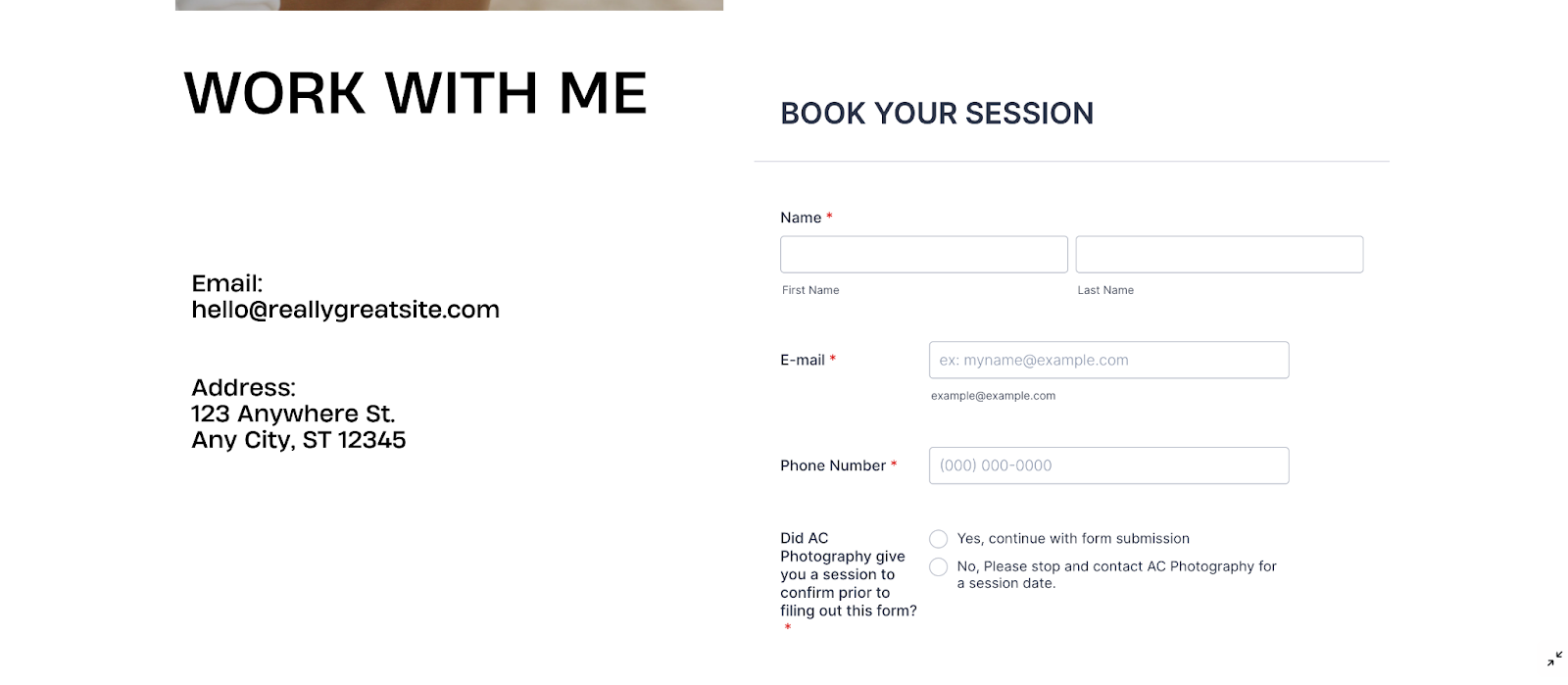Image resolution: width=1568 pixels, height=685 pixels.
Task: Click the hello@reallygreatsite.com email address
Action: [x=345, y=310]
